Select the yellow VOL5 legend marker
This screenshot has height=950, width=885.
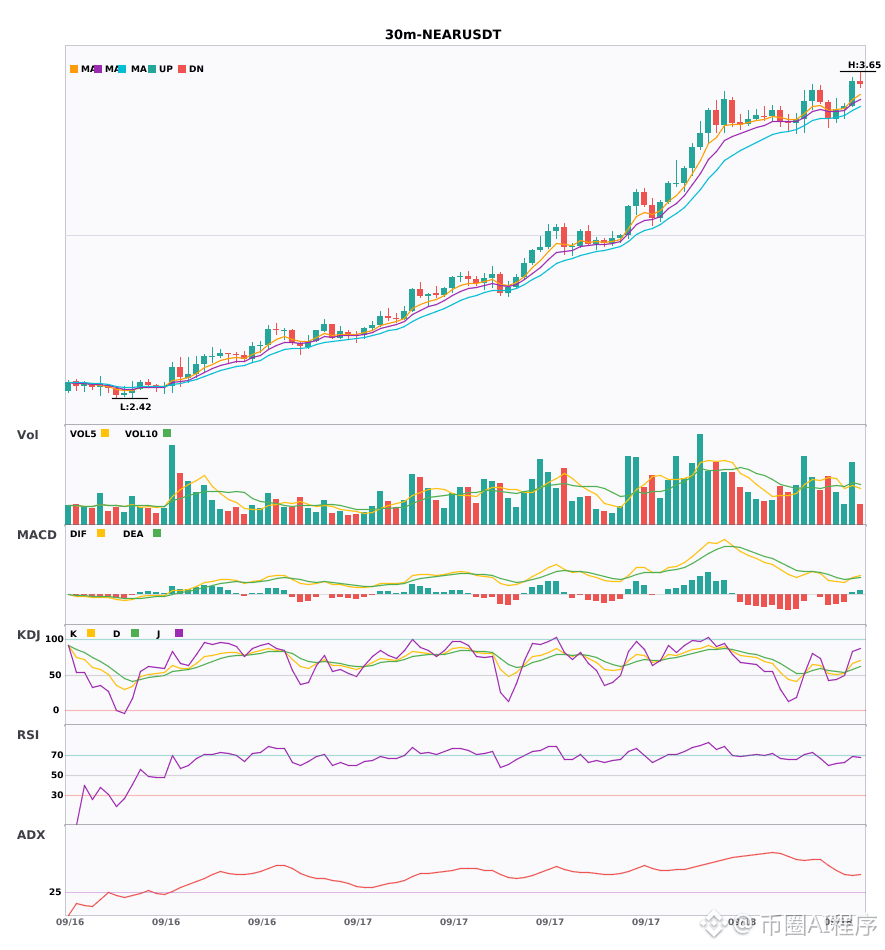[x=105, y=433]
